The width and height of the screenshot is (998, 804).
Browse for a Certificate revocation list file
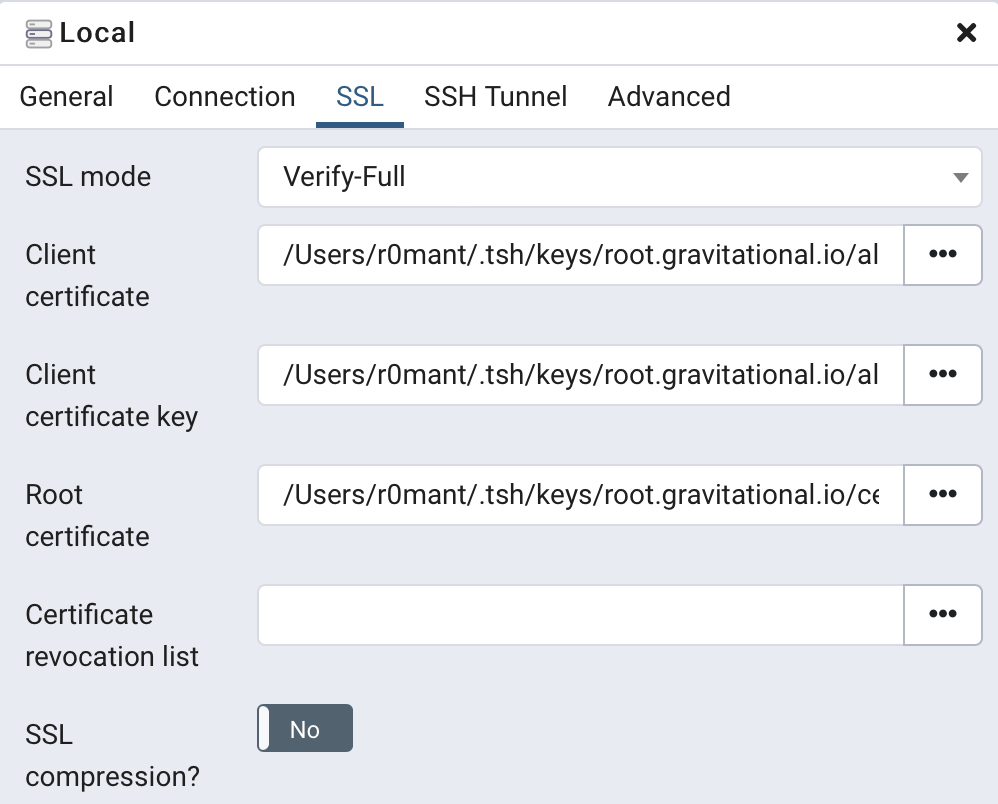tap(942, 615)
